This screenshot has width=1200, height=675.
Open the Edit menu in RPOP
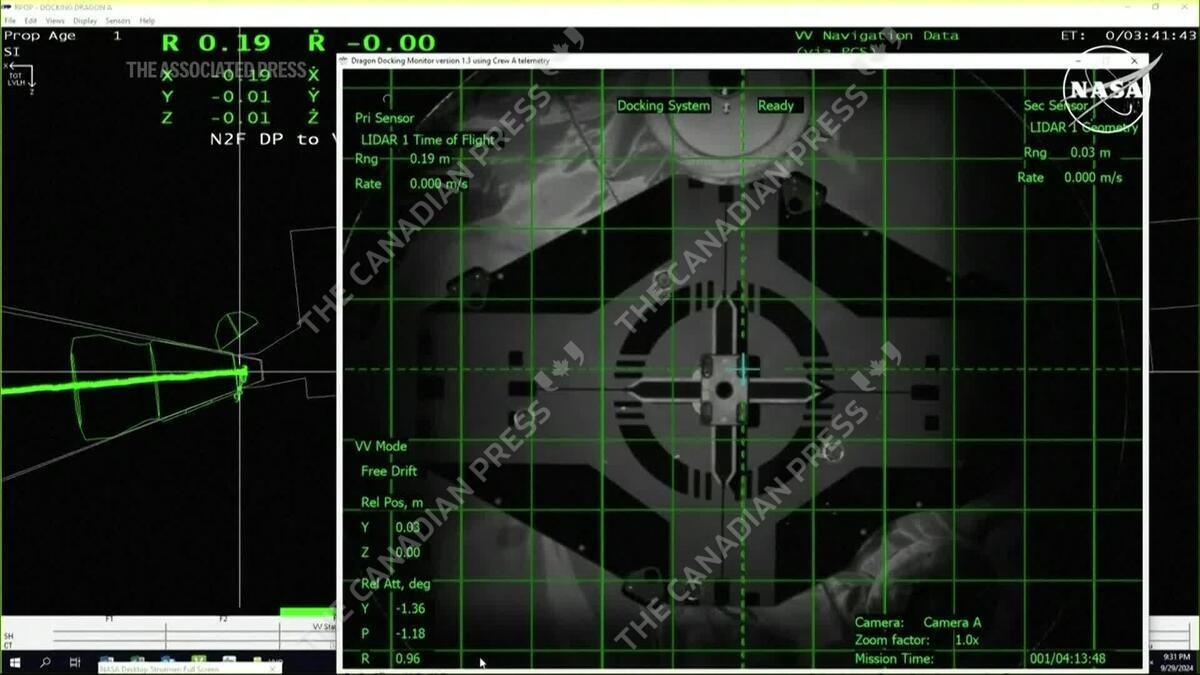click(x=31, y=20)
